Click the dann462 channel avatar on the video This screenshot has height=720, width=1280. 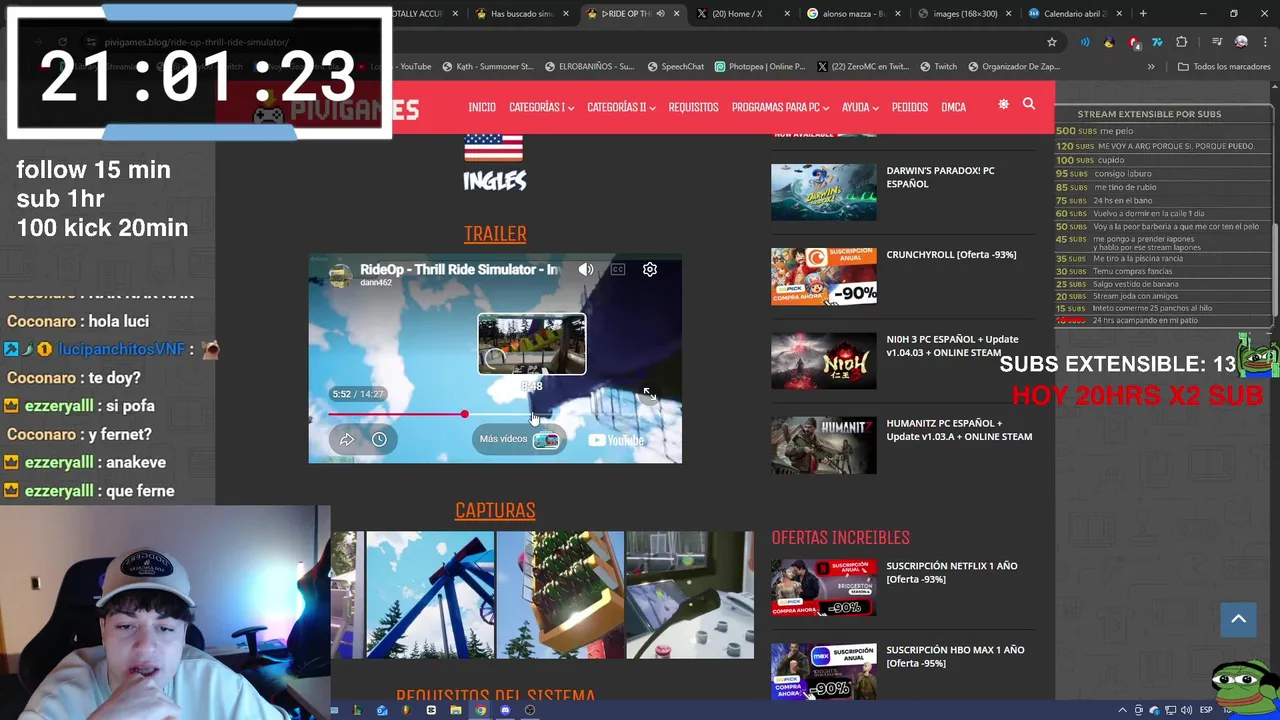(x=341, y=275)
